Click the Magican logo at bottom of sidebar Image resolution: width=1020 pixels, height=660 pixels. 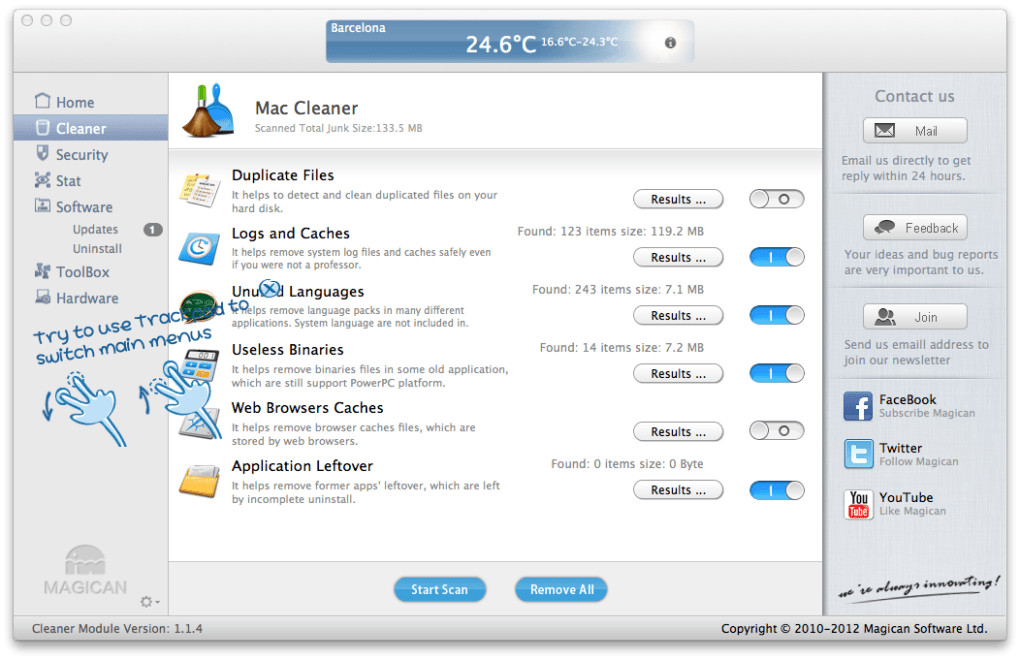pos(85,570)
